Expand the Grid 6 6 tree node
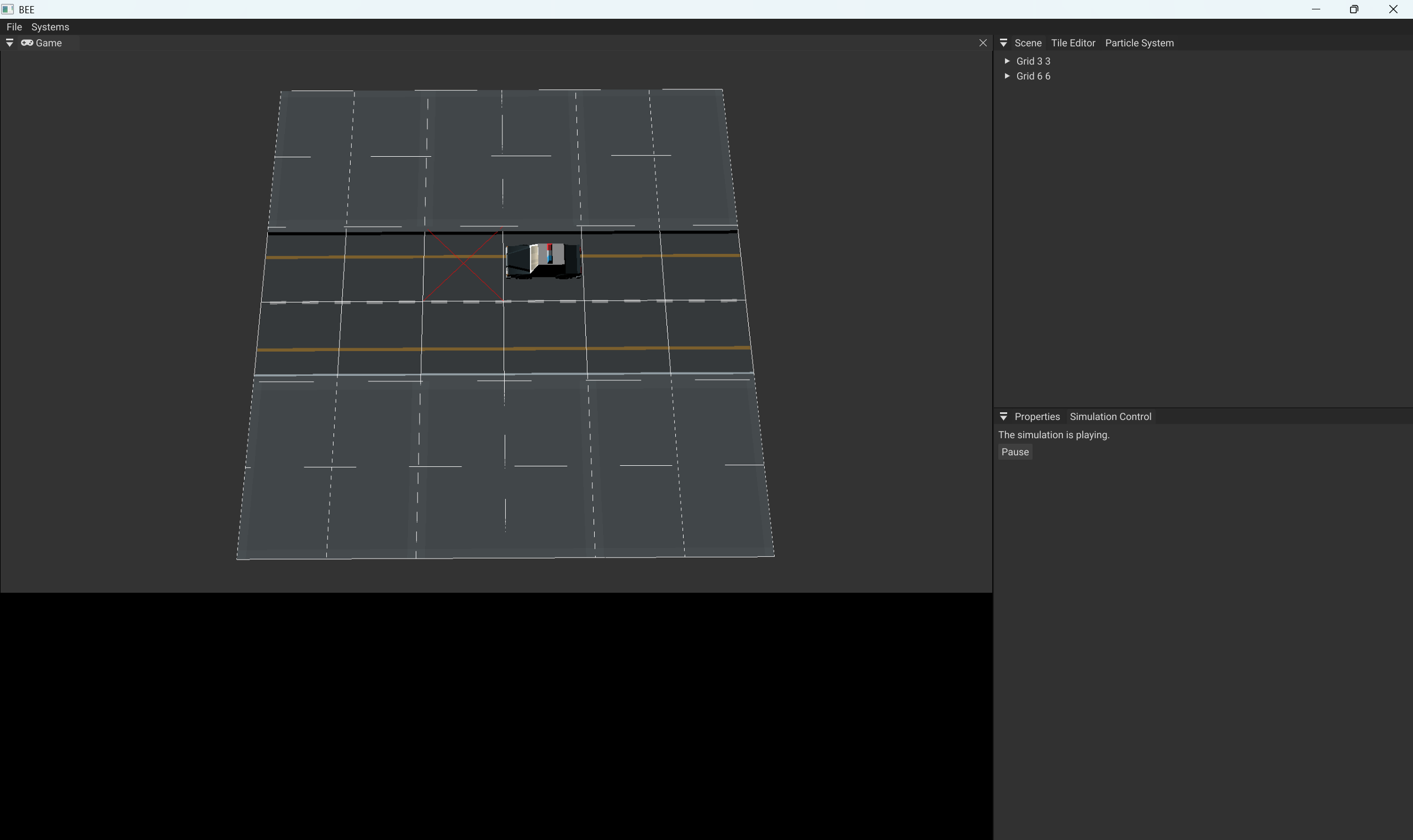This screenshot has width=1413, height=840. [x=1007, y=76]
